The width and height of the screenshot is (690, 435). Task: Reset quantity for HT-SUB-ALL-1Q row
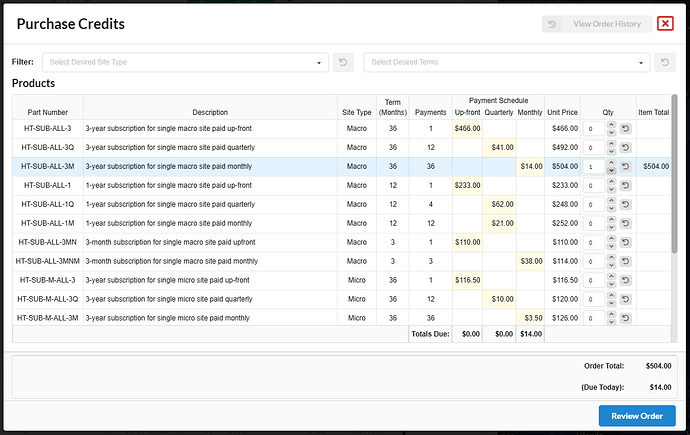pos(625,204)
